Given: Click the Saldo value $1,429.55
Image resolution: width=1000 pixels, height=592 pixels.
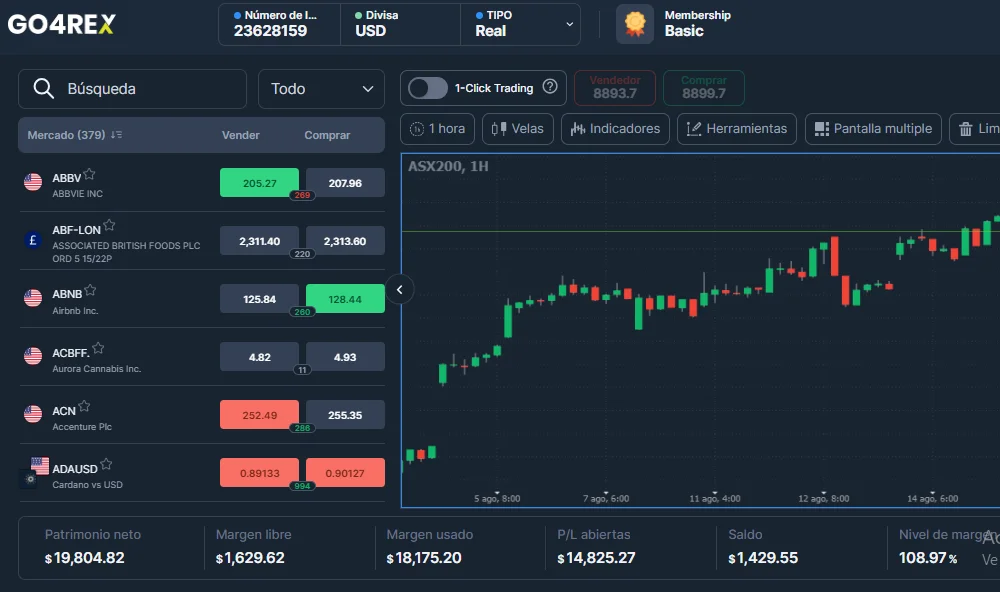Looking at the screenshot, I should pos(763,558).
